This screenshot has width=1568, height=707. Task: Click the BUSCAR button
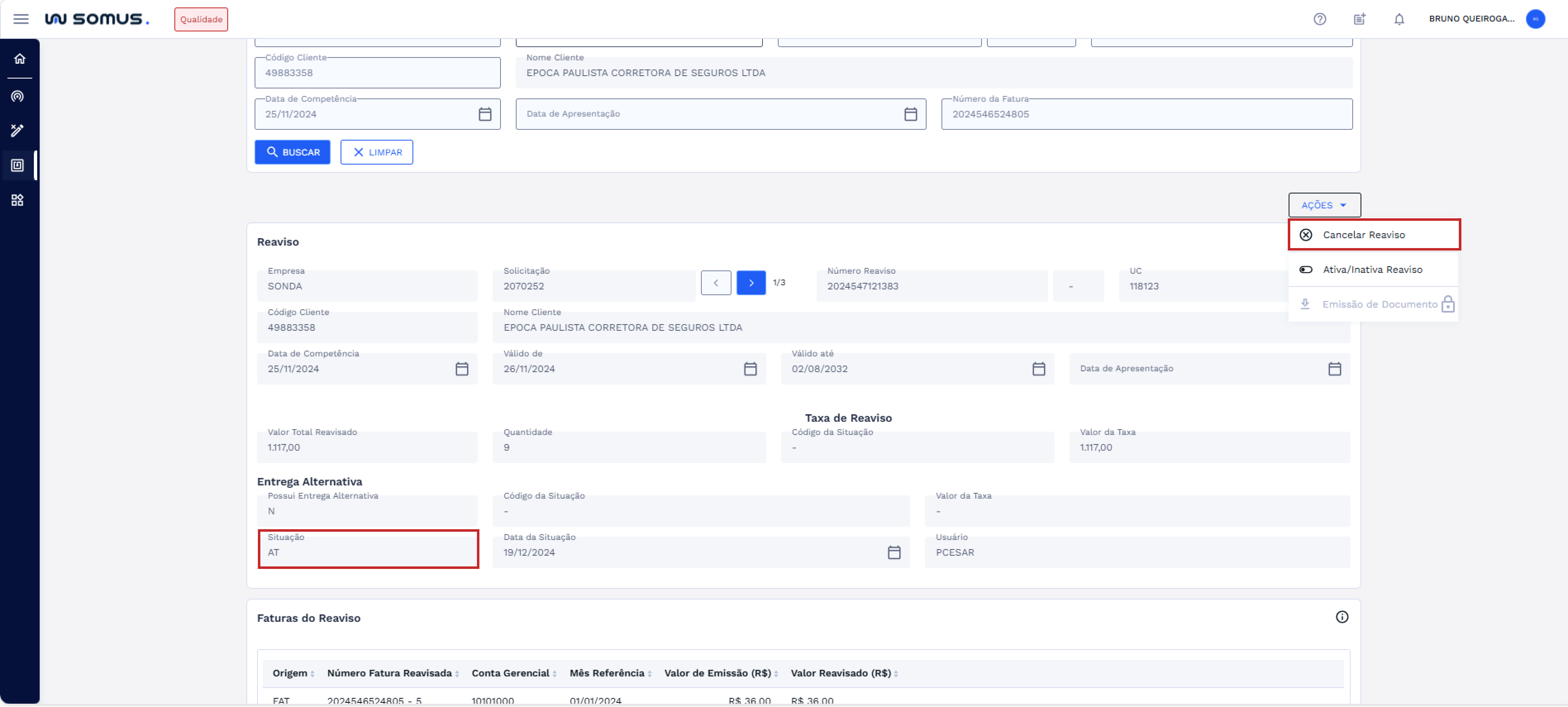point(293,152)
